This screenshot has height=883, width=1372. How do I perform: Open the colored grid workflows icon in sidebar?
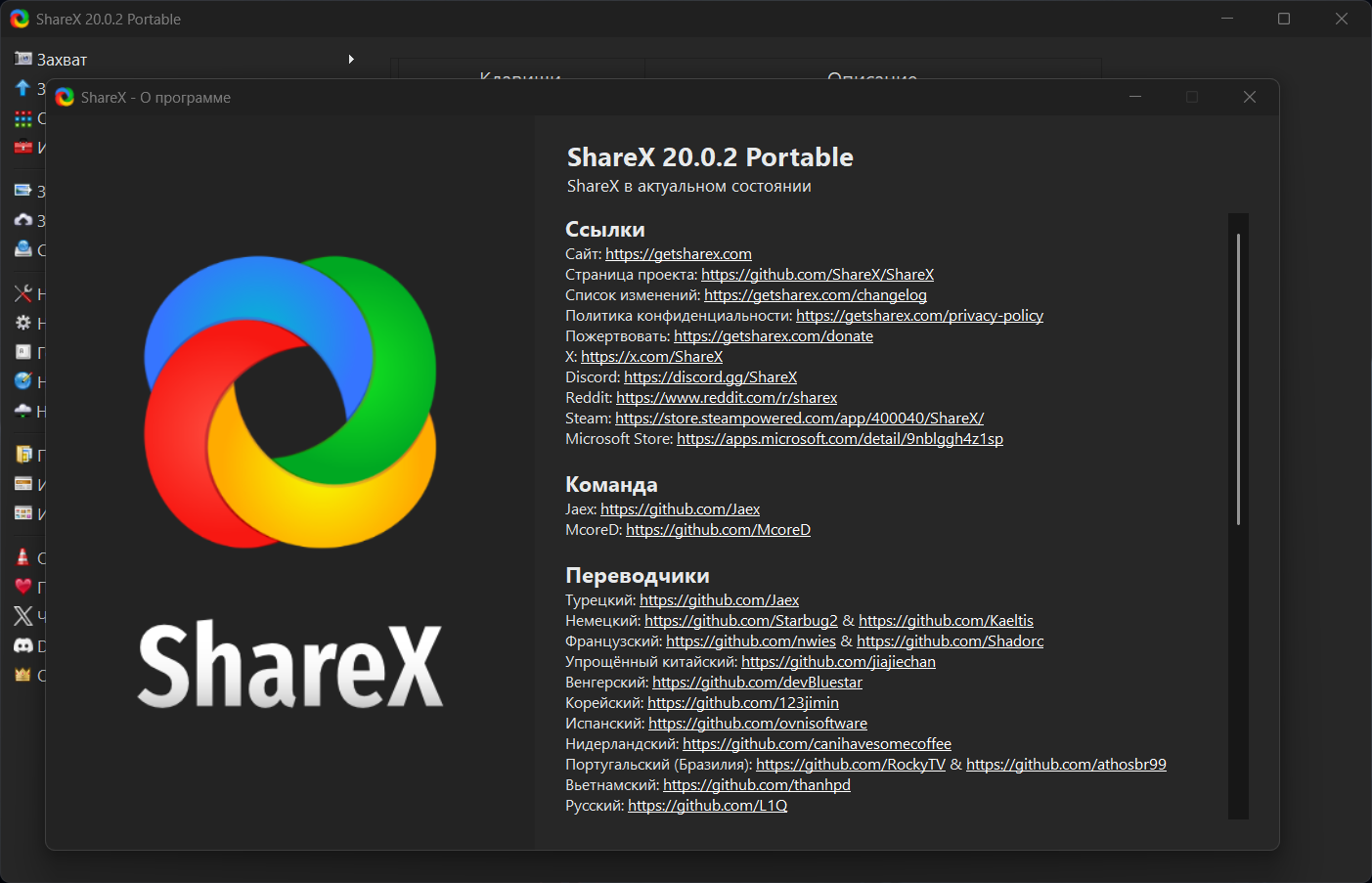(x=23, y=118)
